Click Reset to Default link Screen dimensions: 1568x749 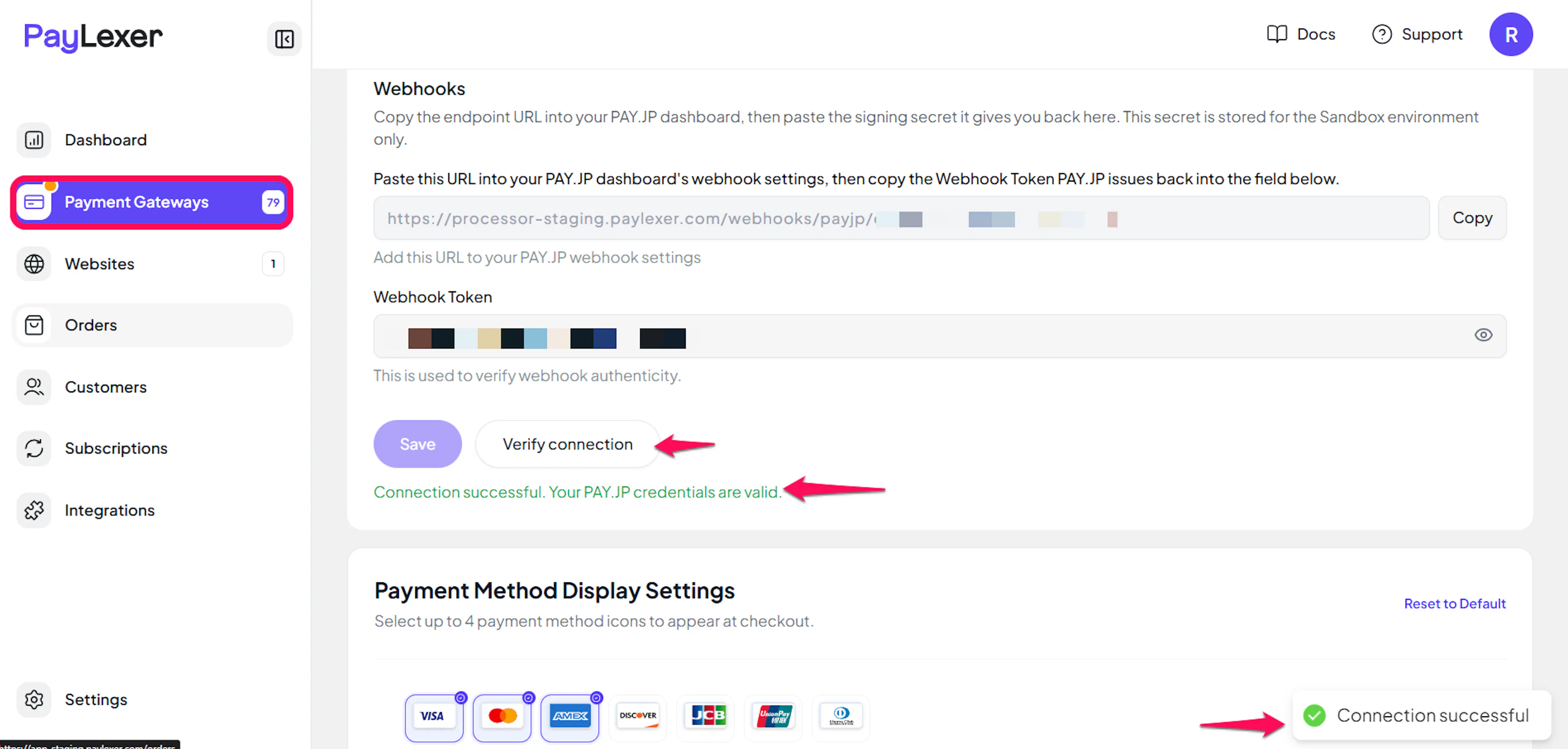pyautogui.click(x=1454, y=604)
